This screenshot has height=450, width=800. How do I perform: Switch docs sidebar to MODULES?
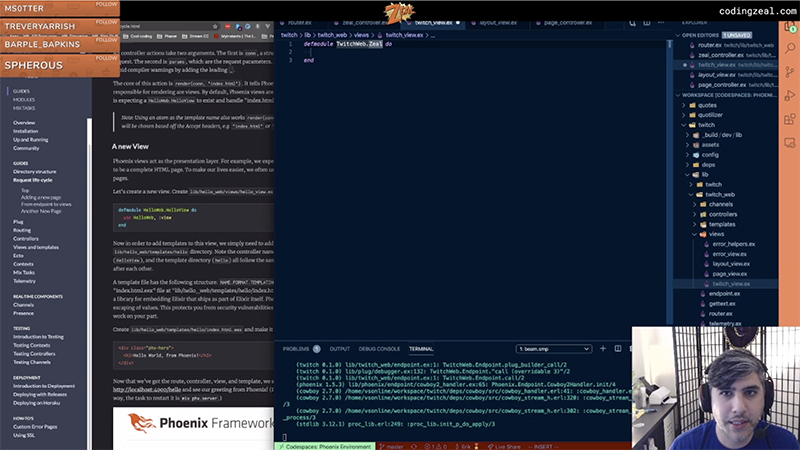tap(23, 100)
